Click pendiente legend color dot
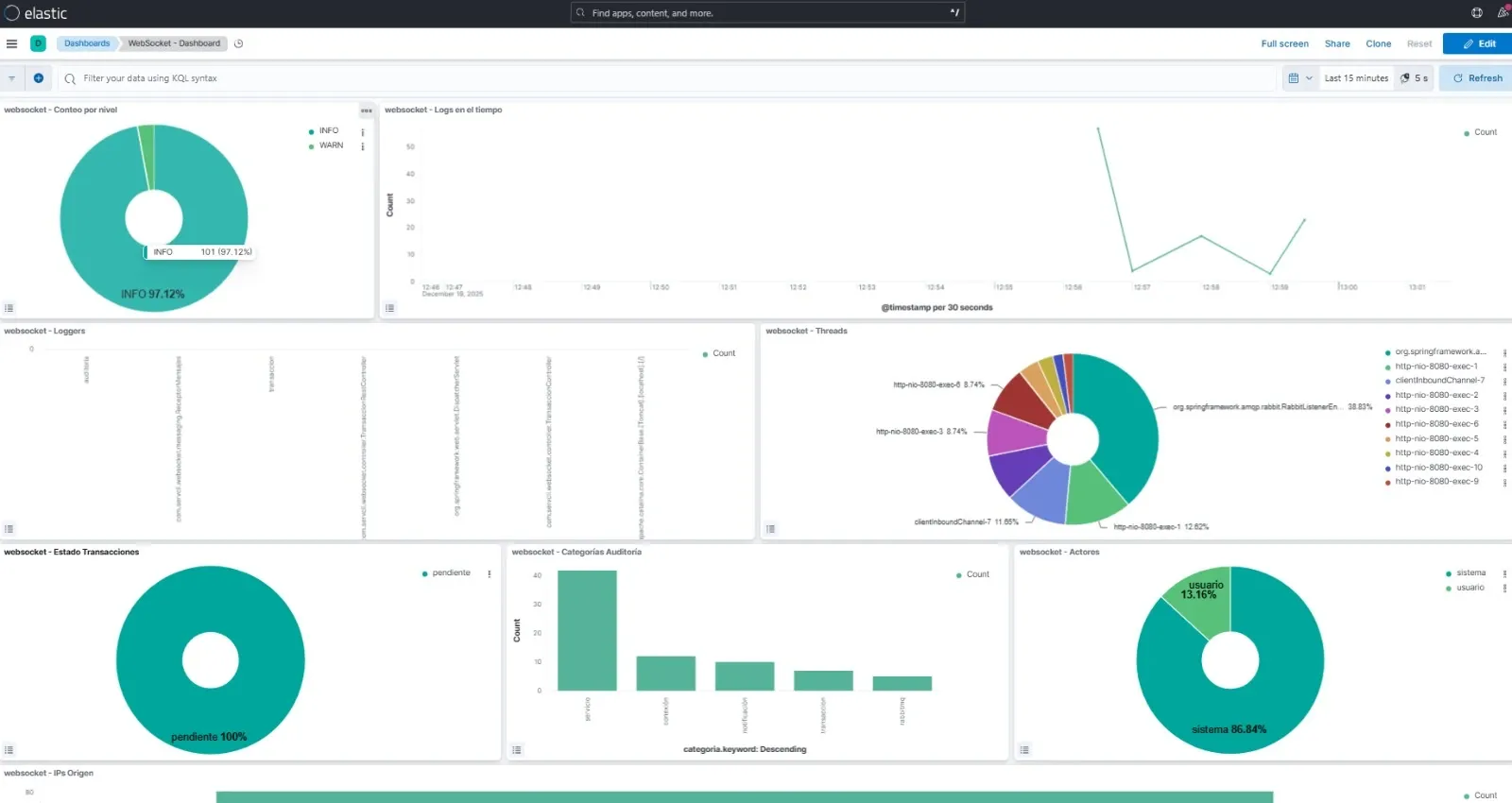1512x803 pixels. click(425, 574)
